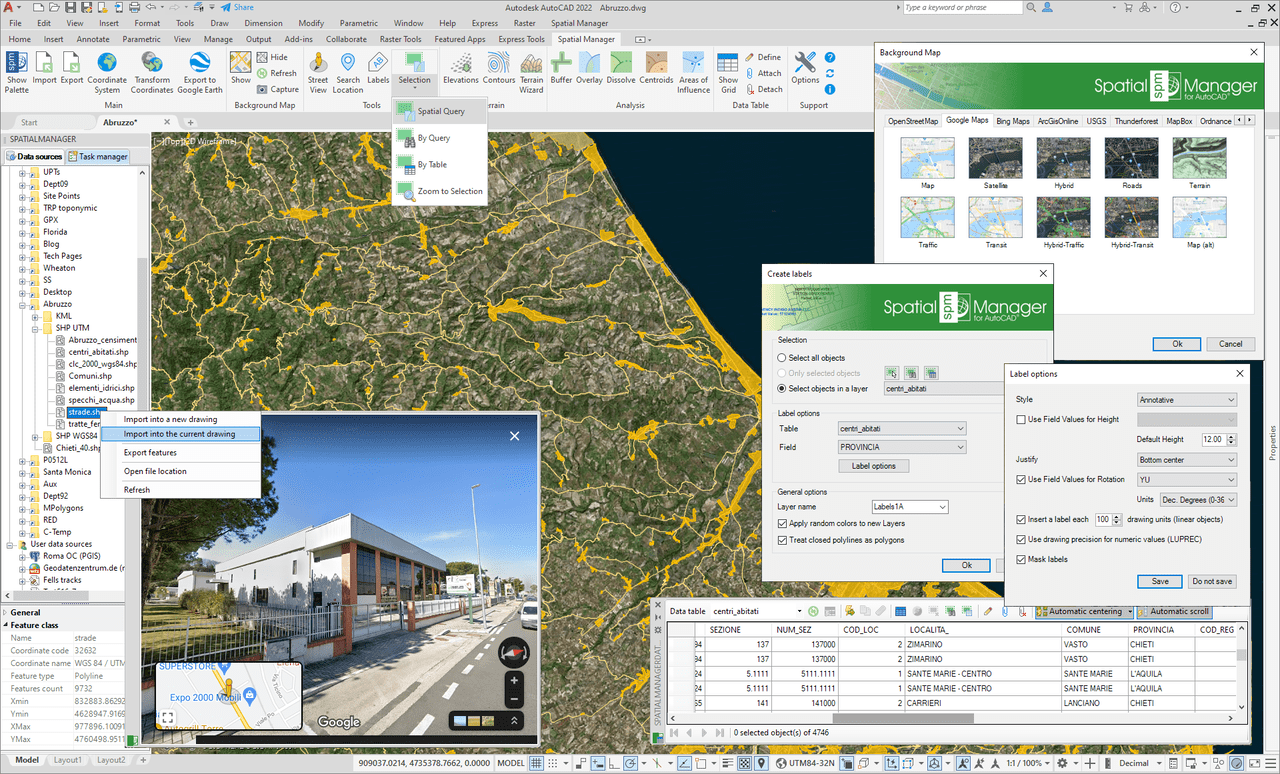The width and height of the screenshot is (1280, 774).
Task: Collapse the SHP UTM folder node
Action: (x=36, y=328)
